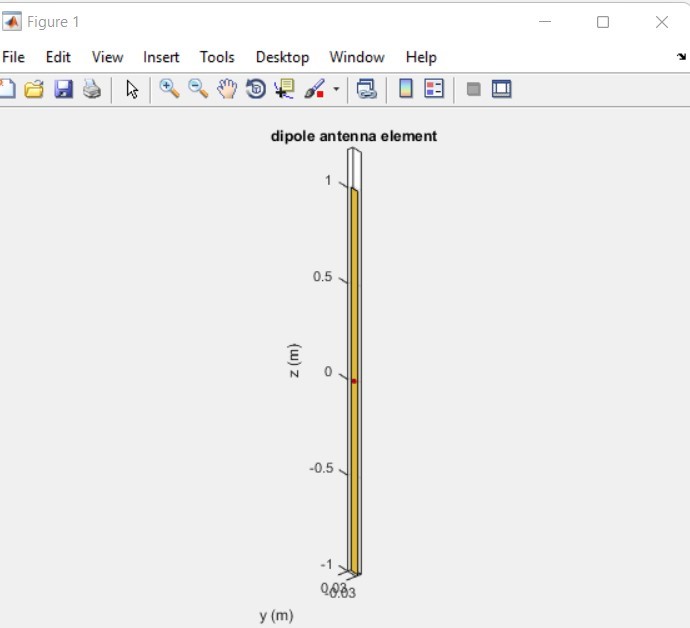Open the Insert menu
This screenshot has height=628, width=690.
(x=161, y=57)
